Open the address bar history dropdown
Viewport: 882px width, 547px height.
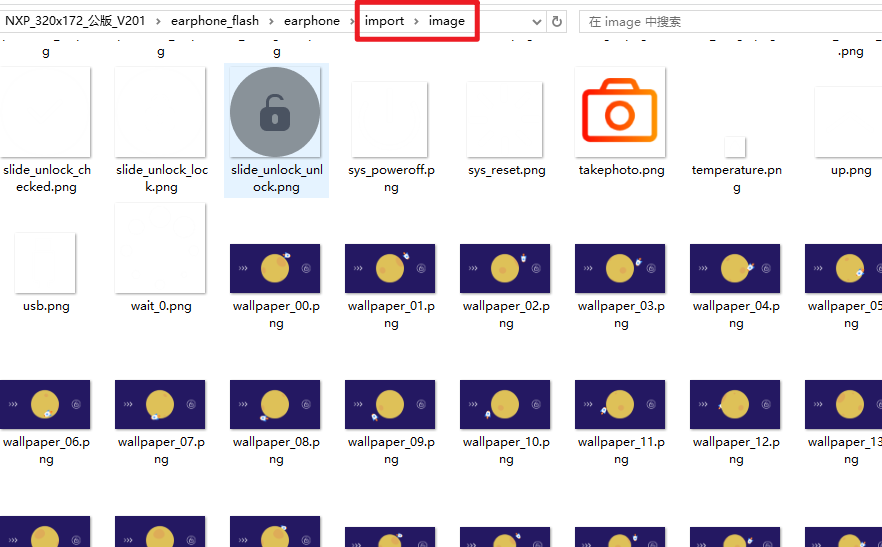[x=537, y=22]
